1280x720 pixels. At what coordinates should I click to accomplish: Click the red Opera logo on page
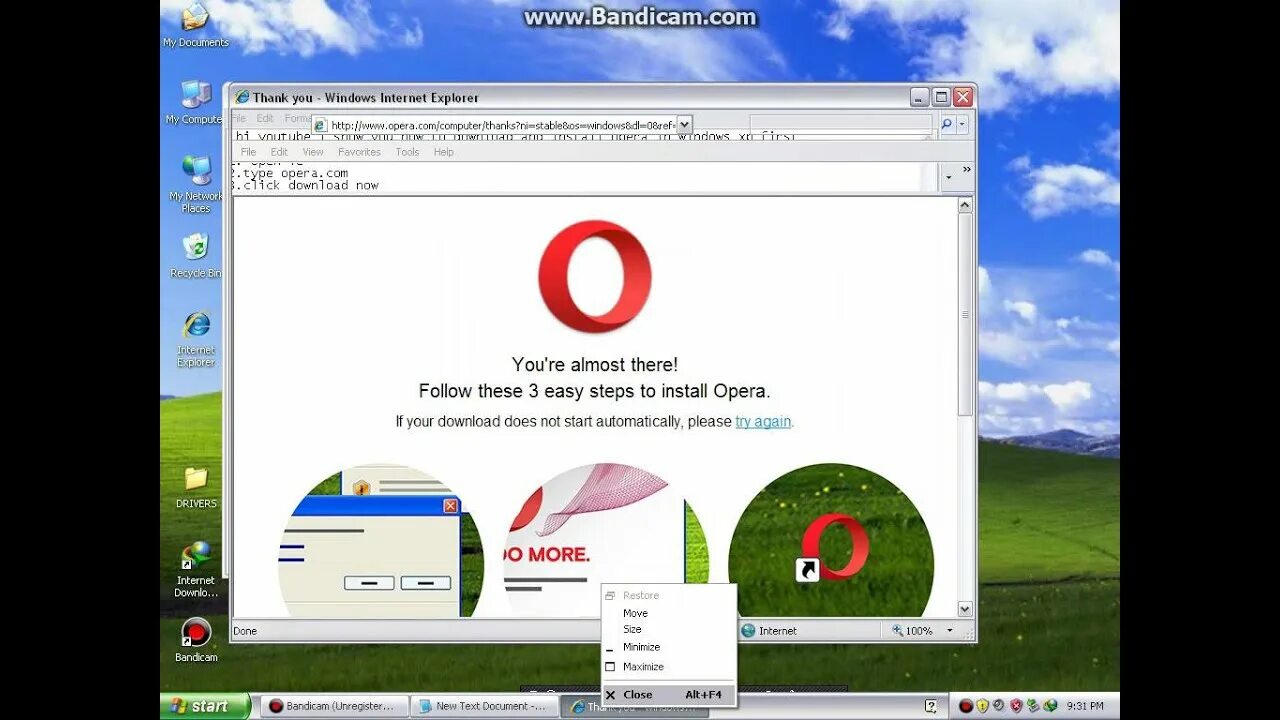595,277
